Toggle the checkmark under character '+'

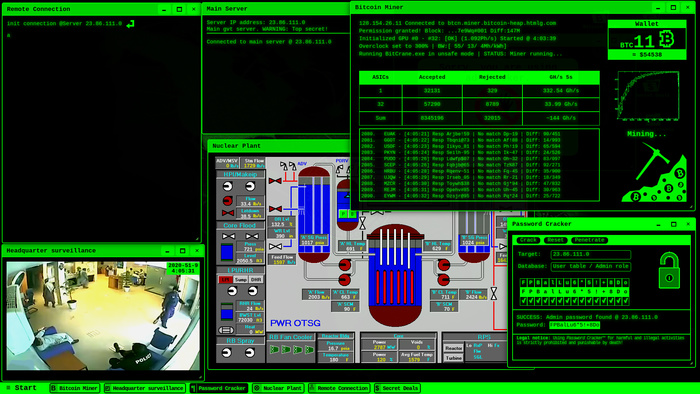[x=603, y=301]
